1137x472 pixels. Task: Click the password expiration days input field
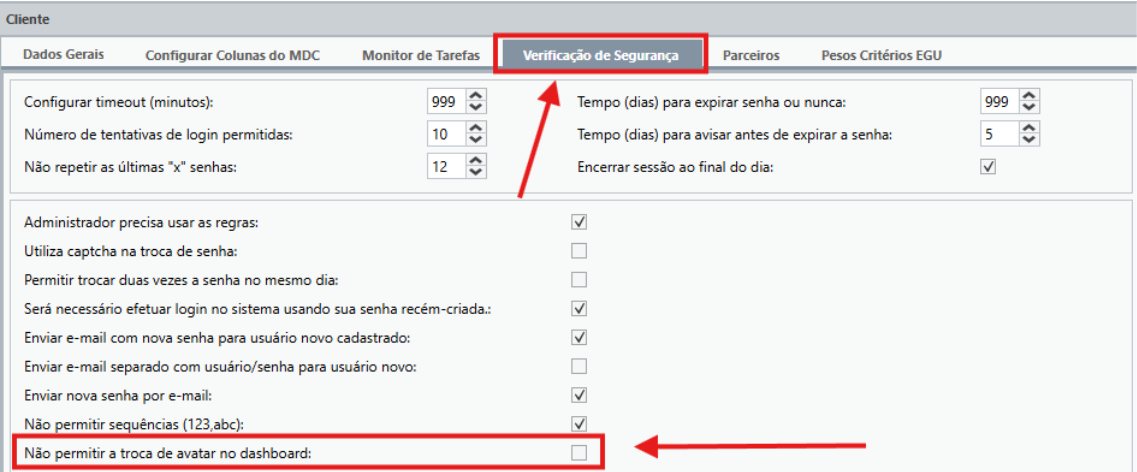(x=998, y=102)
